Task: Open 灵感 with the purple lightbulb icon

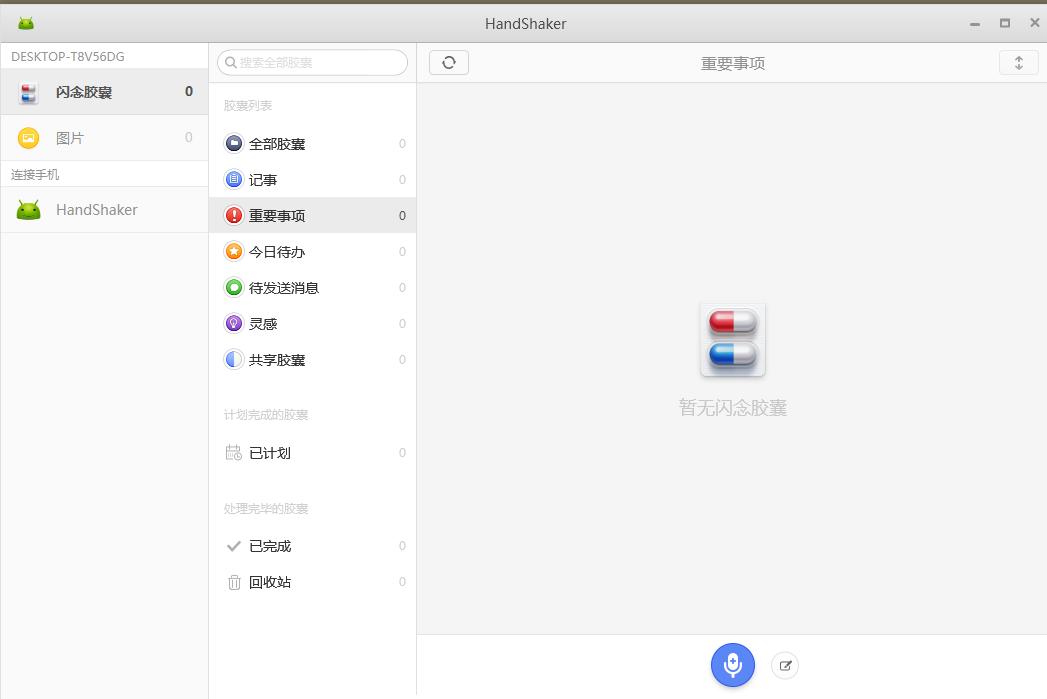Action: coord(262,323)
